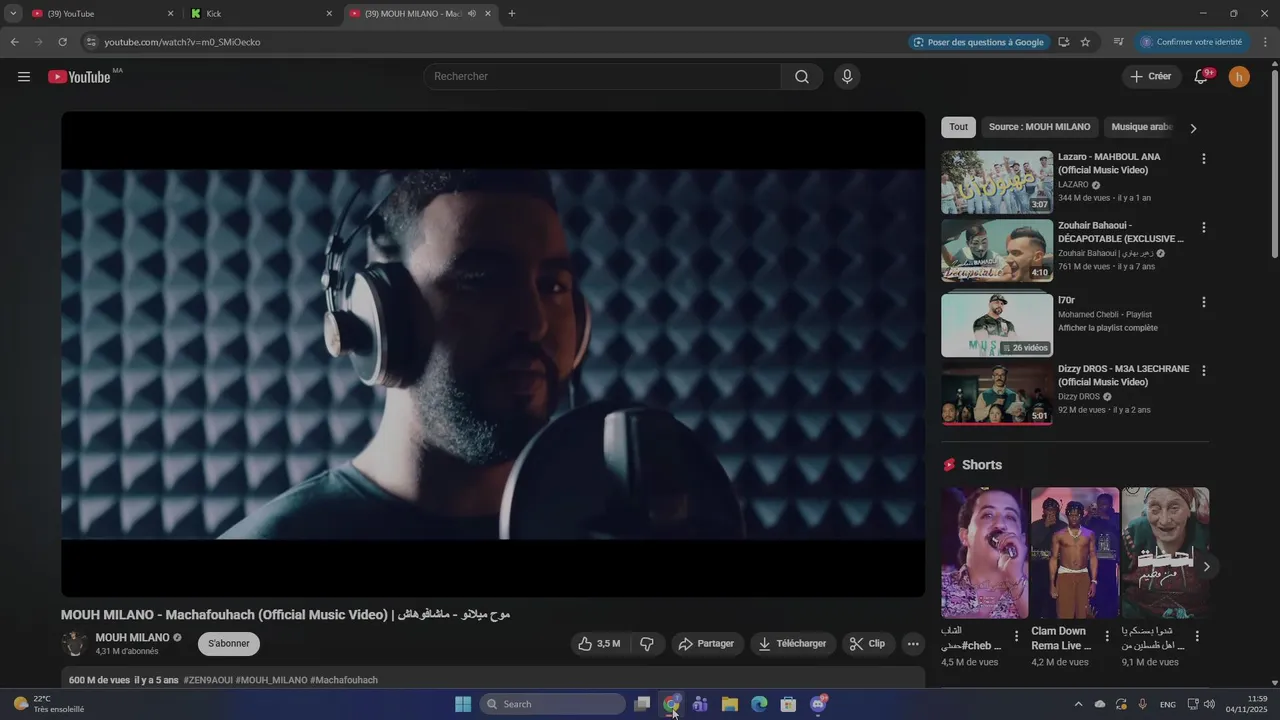Close the Kick tab
The height and width of the screenshot is (720, 1280).
coord(329,14)
